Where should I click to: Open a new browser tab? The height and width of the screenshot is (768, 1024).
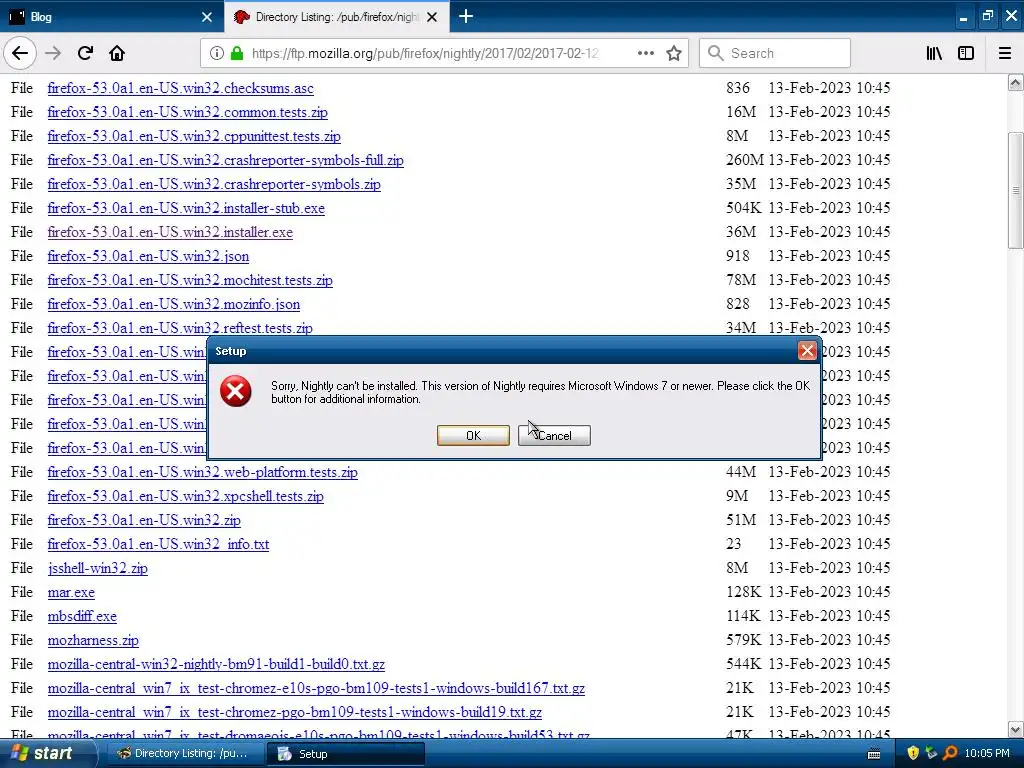coord(466,16)
